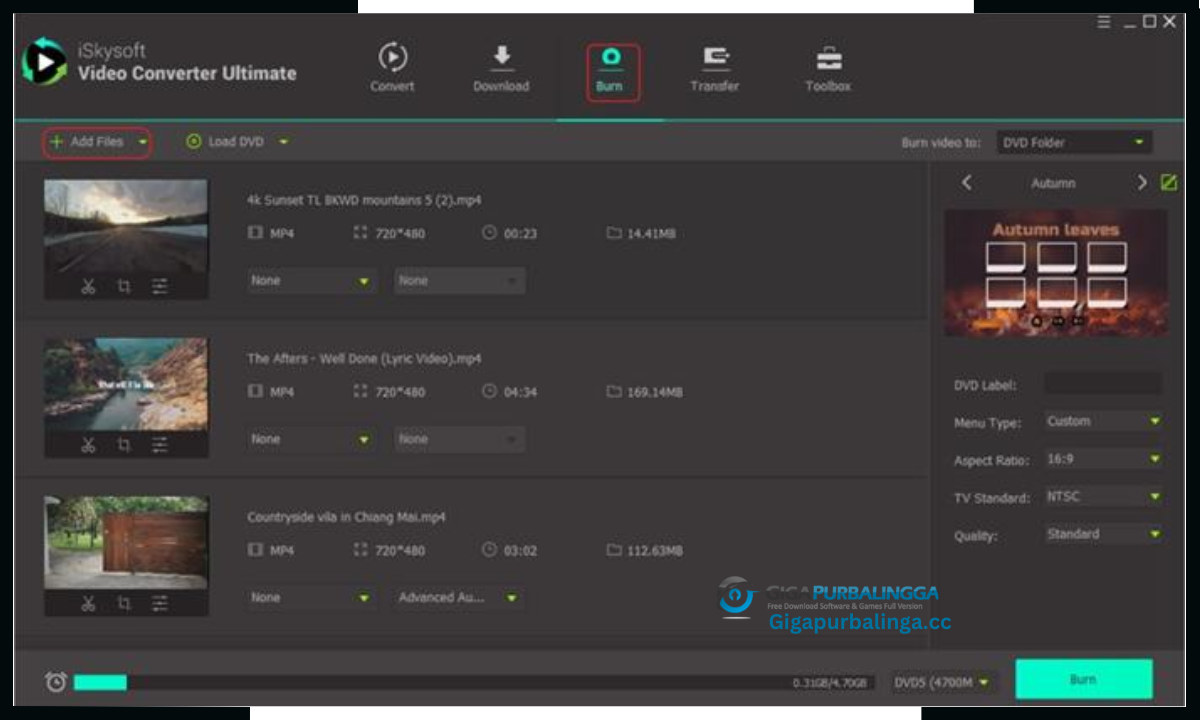The width and height of the screenshot is (1200, 720).
Task: Open effects settings for 4k Sunset video
Action: (x=160, y=287)
